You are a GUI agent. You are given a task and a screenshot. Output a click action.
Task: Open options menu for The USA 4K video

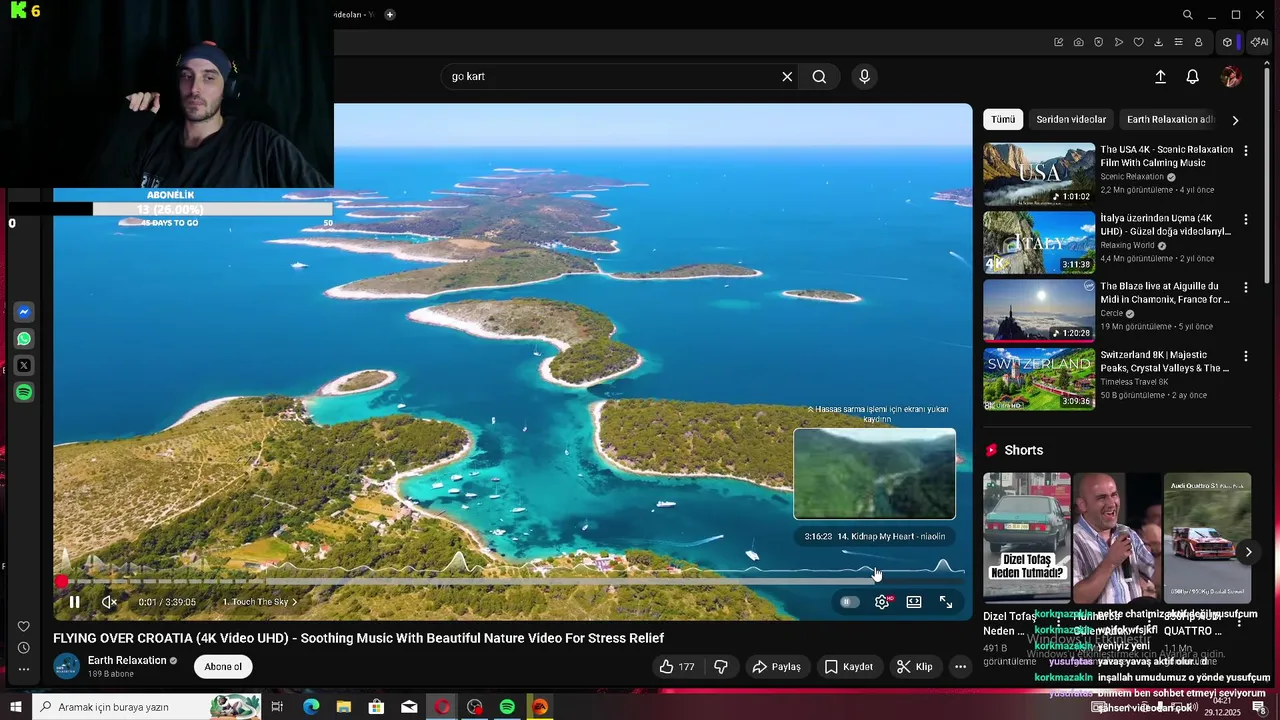point(1245,151)
